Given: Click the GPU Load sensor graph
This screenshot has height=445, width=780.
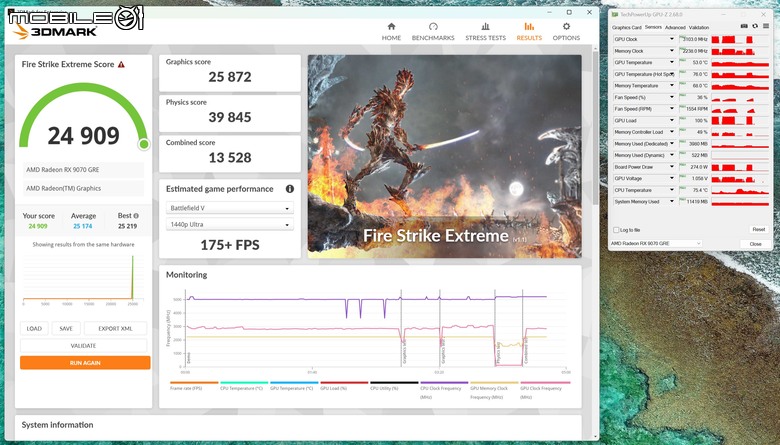Looking at the screenshot, I should [740, 121].
